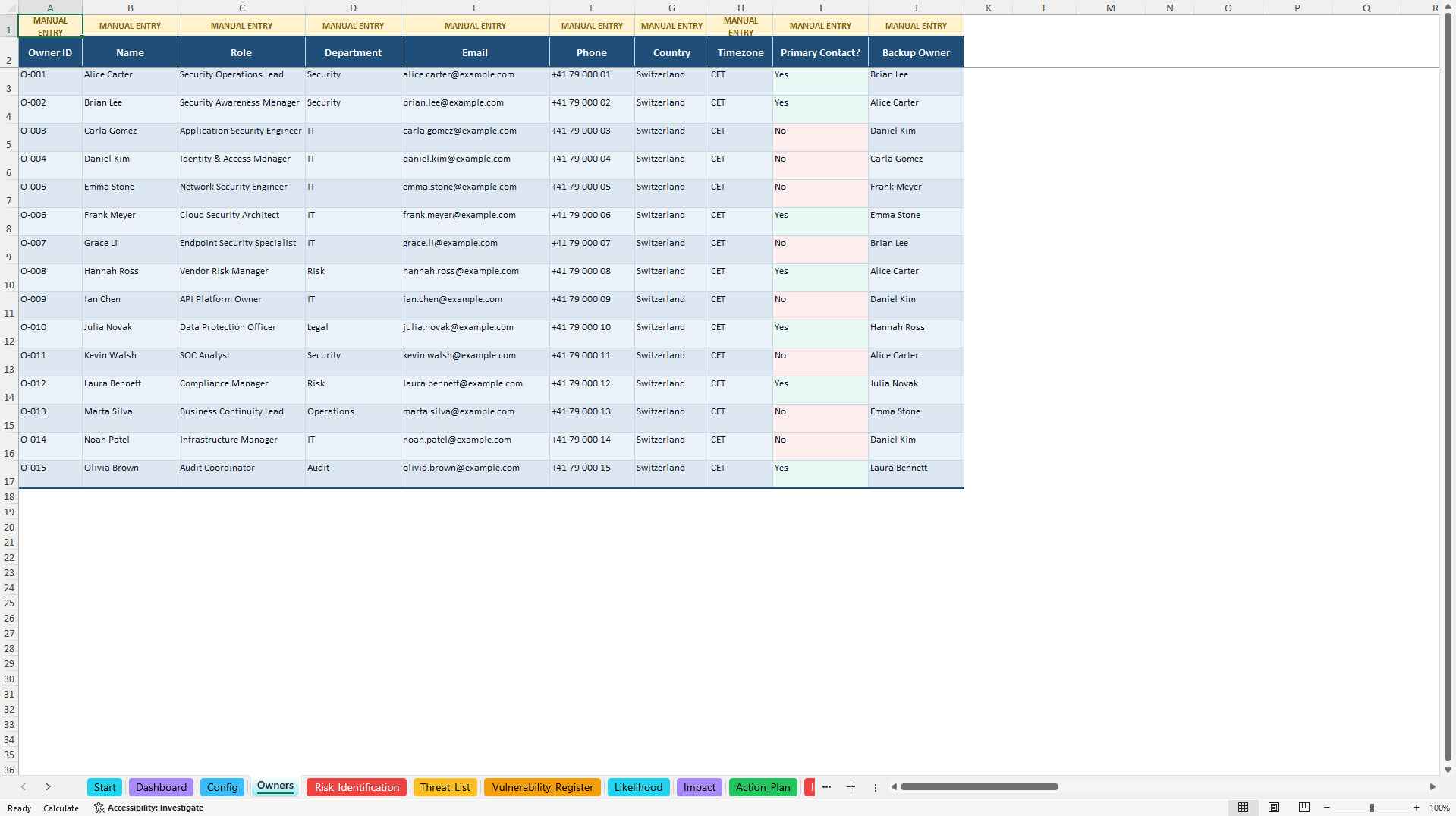Open the Likelihood sheet tab
The height and width of the screenshot is (816, 1456).
(638, 787)
